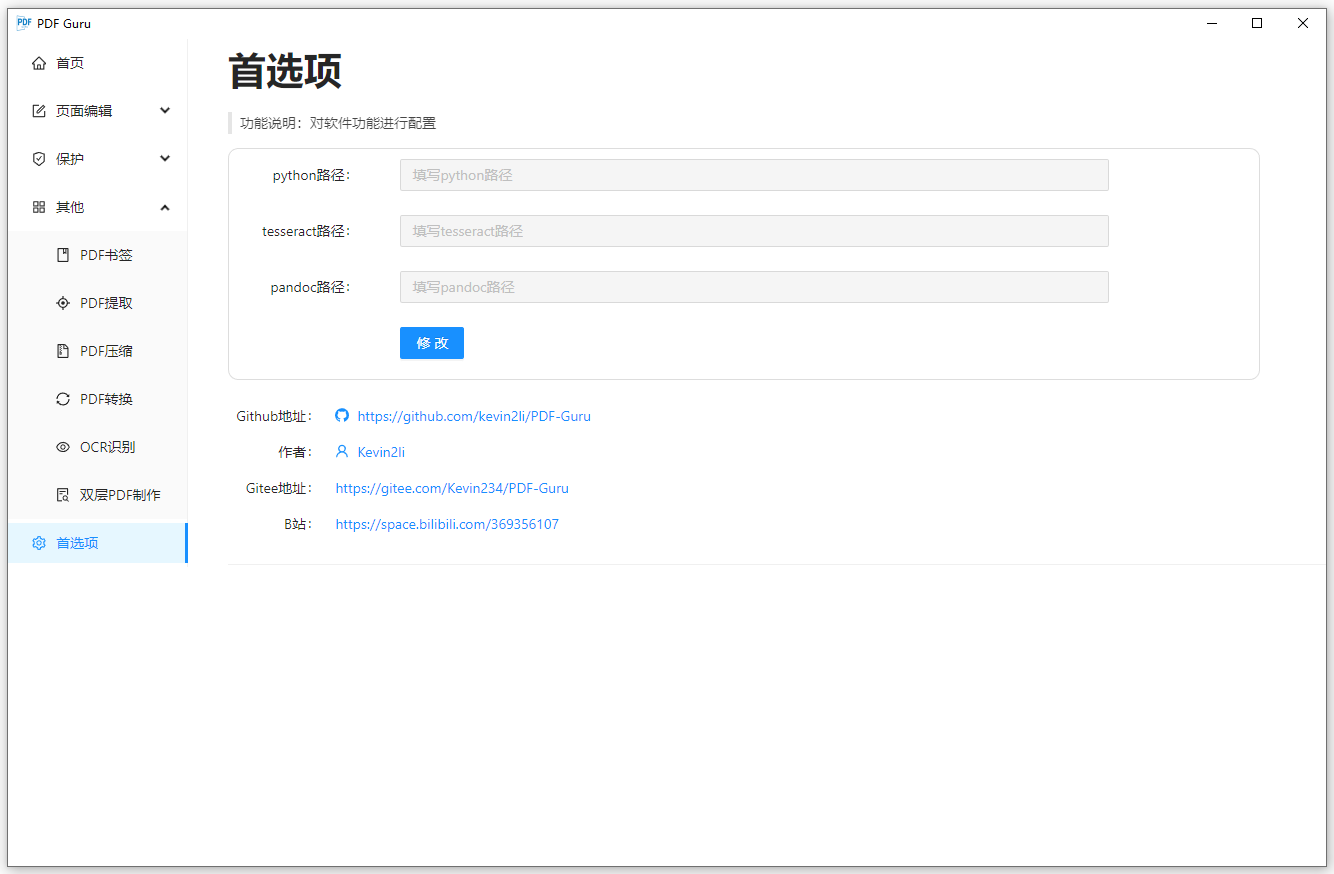Click the eye icon beside OCR识别
Screen dimensions: 1334x874
click(x=63, y=447)
